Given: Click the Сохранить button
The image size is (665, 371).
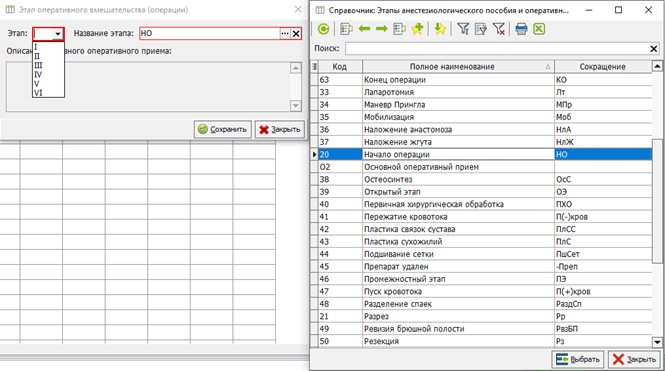Looking at the screenshot, I should point(223,129).
